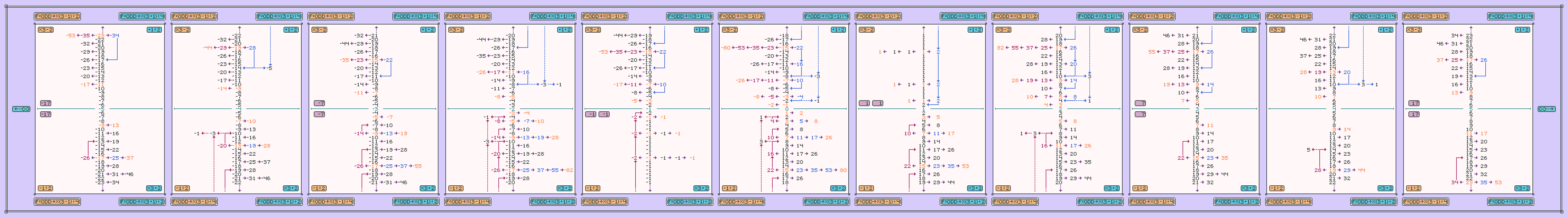This screenshot has height=218, width=1568.
Task: Select the upper pink badge labeled 17
Action: [x=1415, y=103]
